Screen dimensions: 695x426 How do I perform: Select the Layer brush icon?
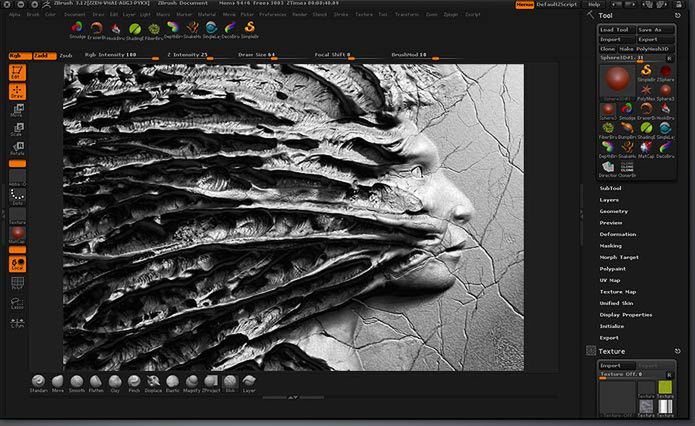pyautogui.click(x=249, y=381)
